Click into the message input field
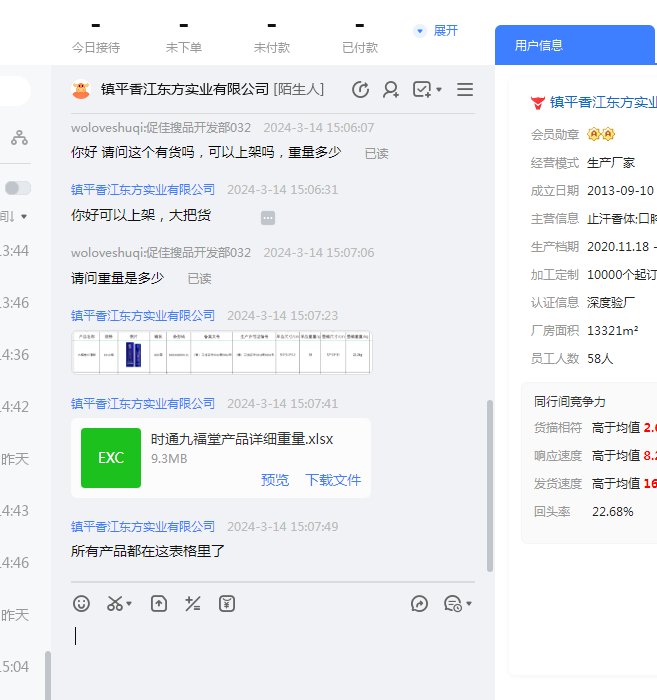 pos(270,650)
